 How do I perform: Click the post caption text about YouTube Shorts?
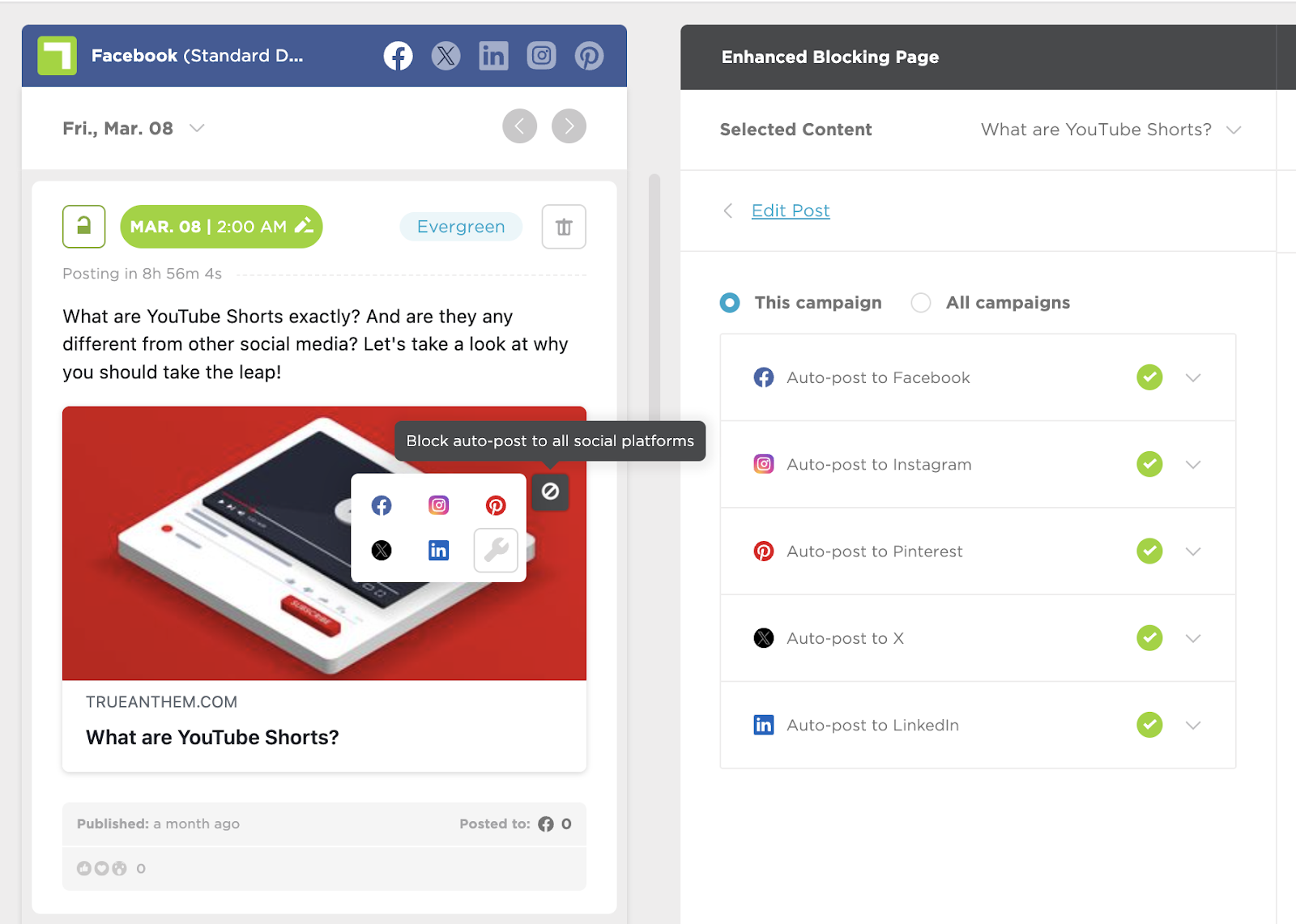pos(316,344)
